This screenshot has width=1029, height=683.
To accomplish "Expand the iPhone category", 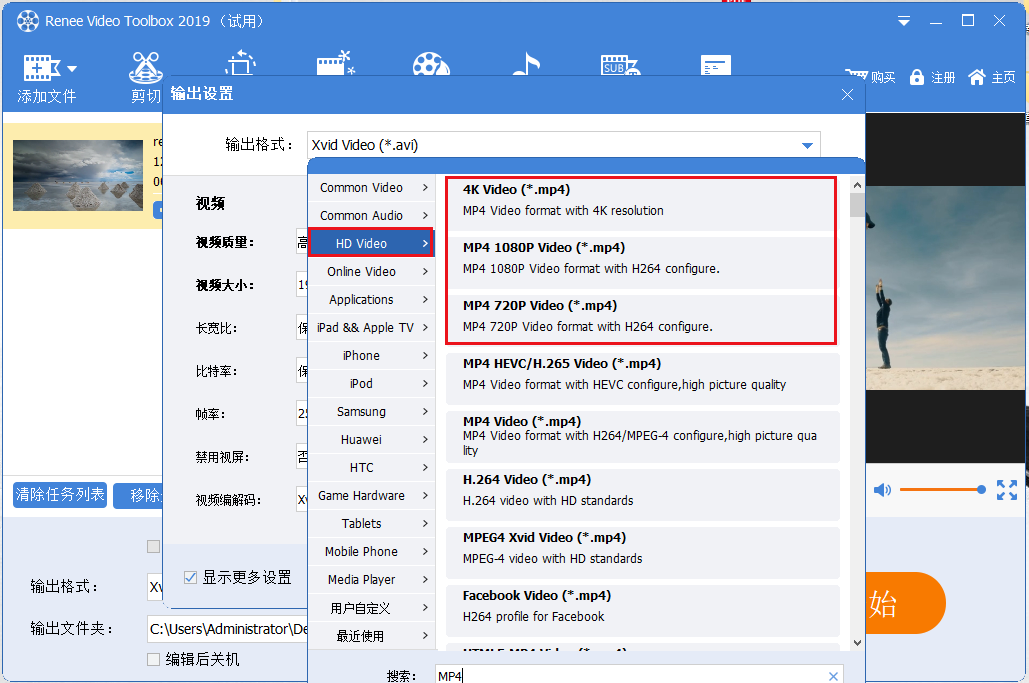I will (x=371, y=356).
